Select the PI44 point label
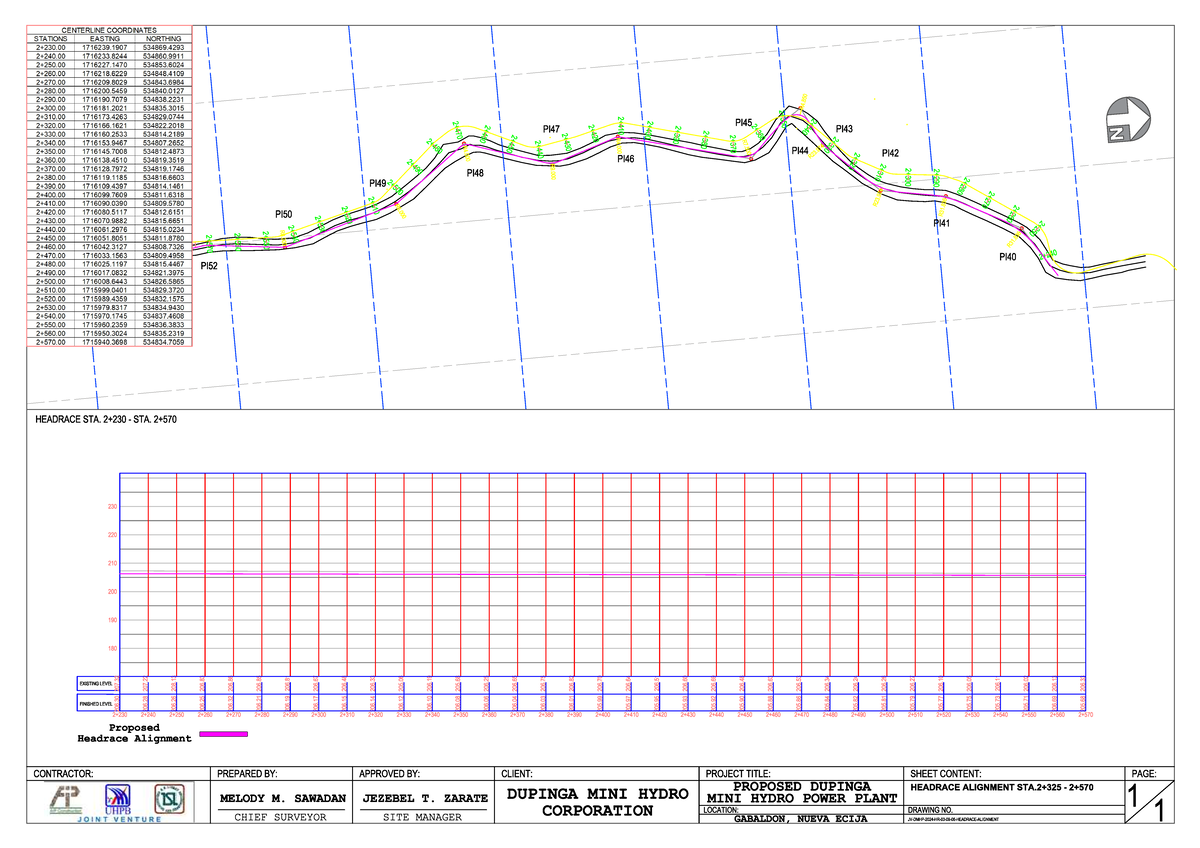1200x848 pixels. click(799, 151)
